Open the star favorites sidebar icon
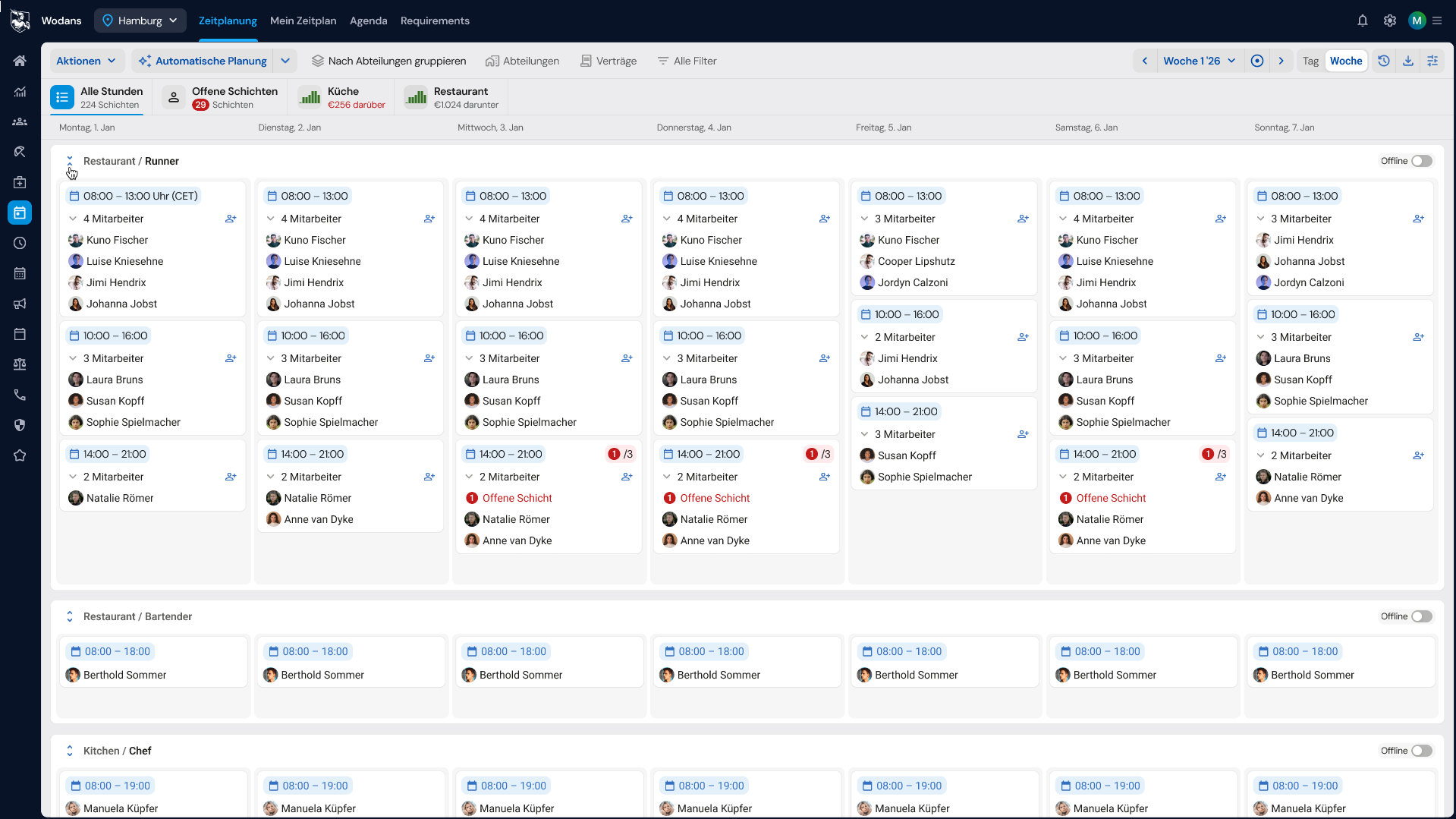This screenshot has height=819, width=1456. point(20,455)
